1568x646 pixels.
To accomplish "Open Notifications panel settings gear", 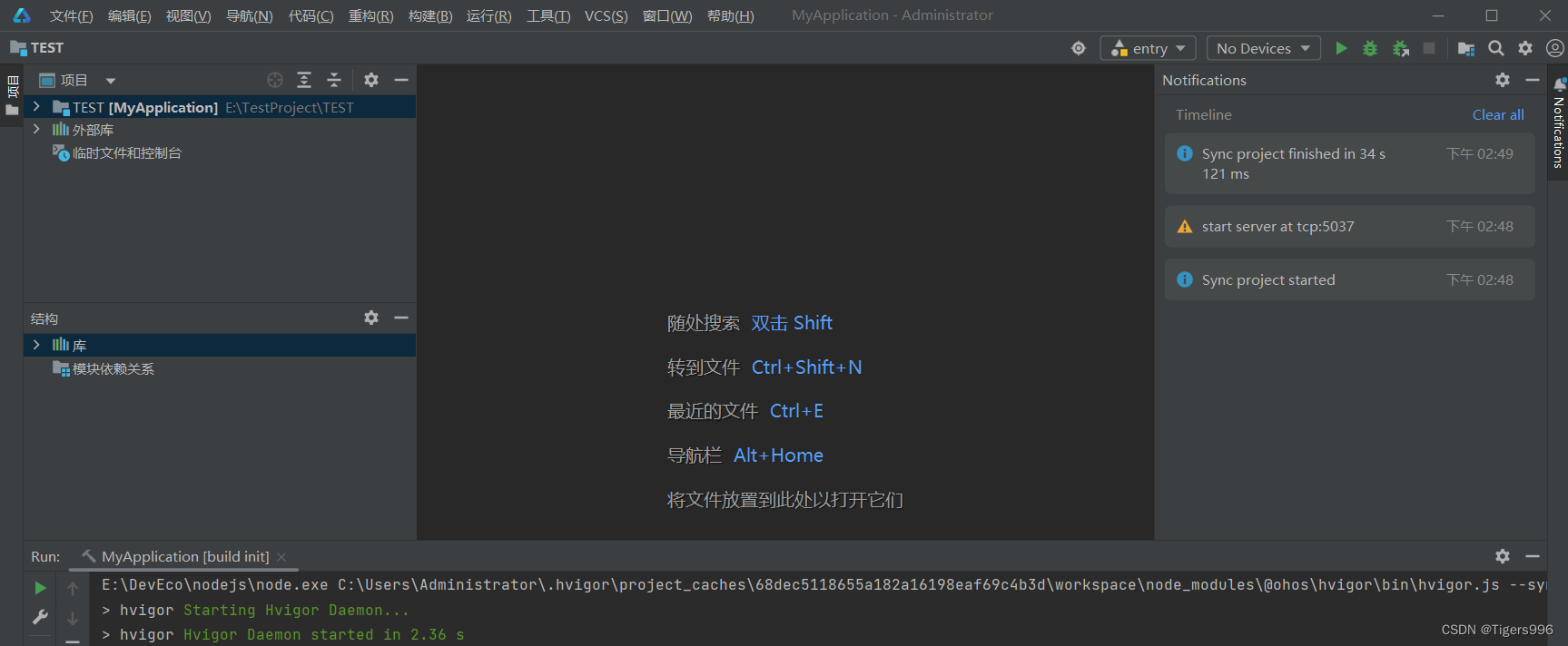I will 1503,80.
